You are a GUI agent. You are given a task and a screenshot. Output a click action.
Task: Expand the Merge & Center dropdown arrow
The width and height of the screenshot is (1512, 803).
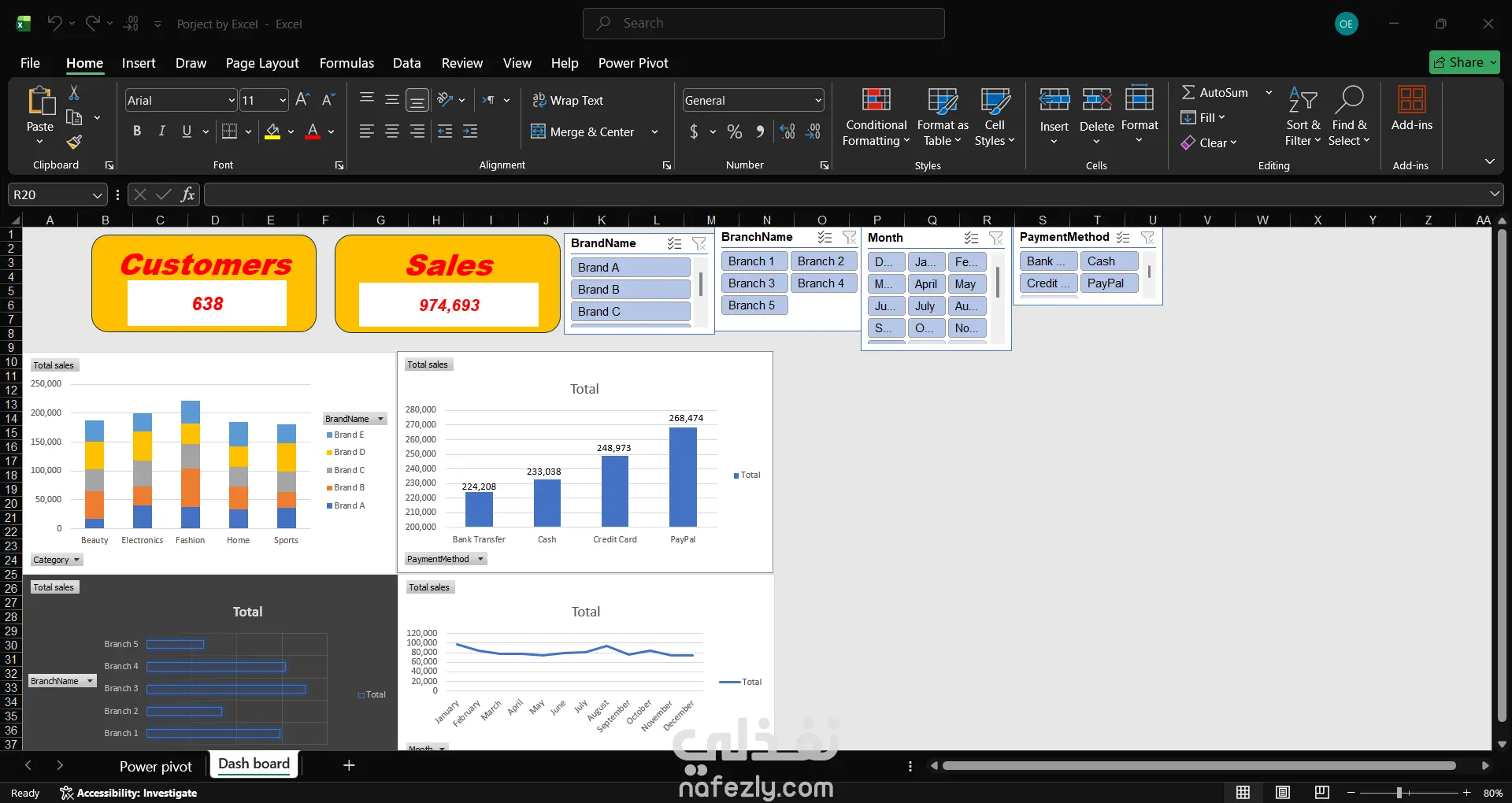click(654, 132)
